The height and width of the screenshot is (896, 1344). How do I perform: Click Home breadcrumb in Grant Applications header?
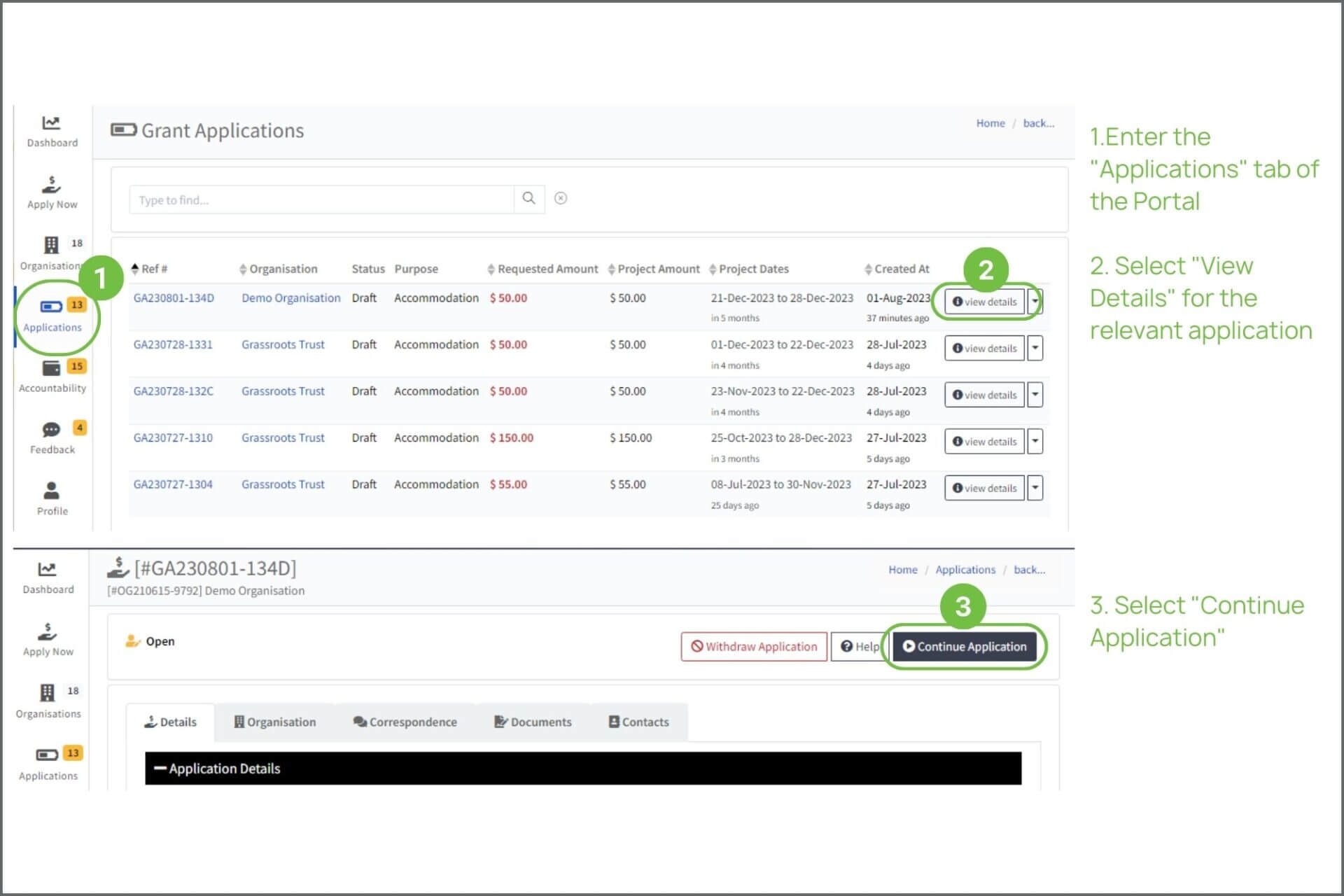tap(990, 123)
